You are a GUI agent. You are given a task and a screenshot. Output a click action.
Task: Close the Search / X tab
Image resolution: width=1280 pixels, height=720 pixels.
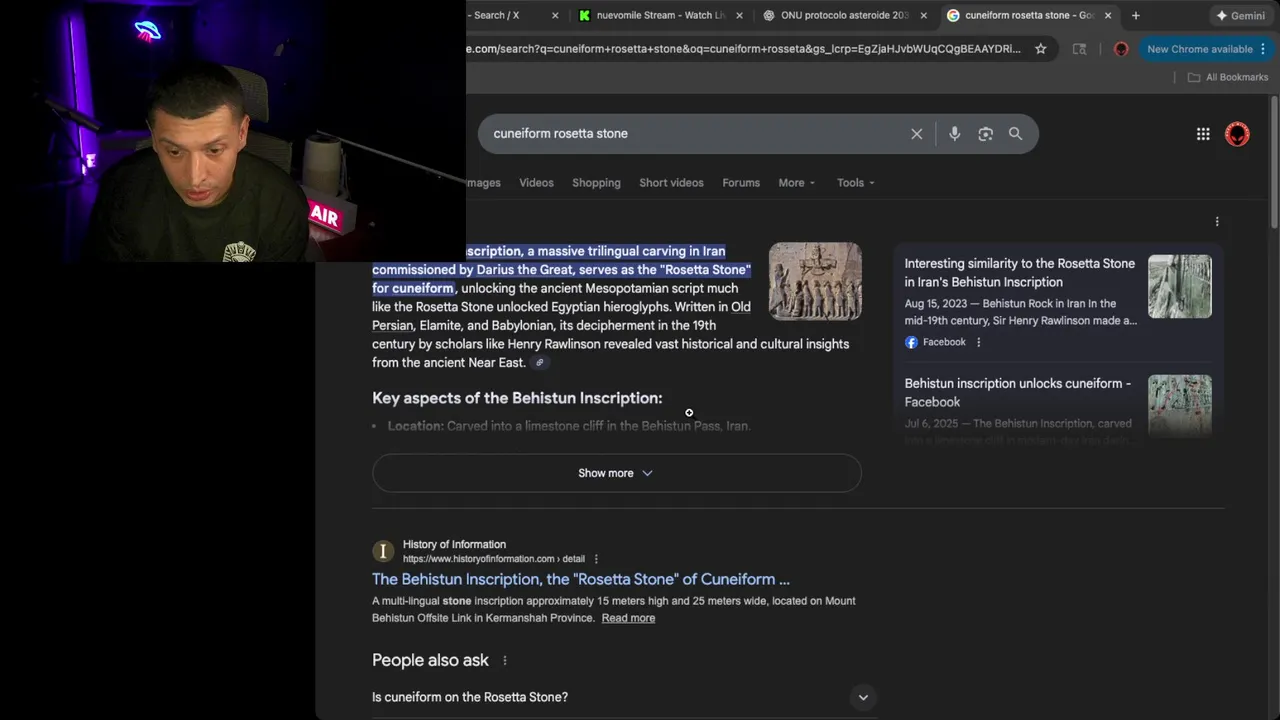[555, 15]
